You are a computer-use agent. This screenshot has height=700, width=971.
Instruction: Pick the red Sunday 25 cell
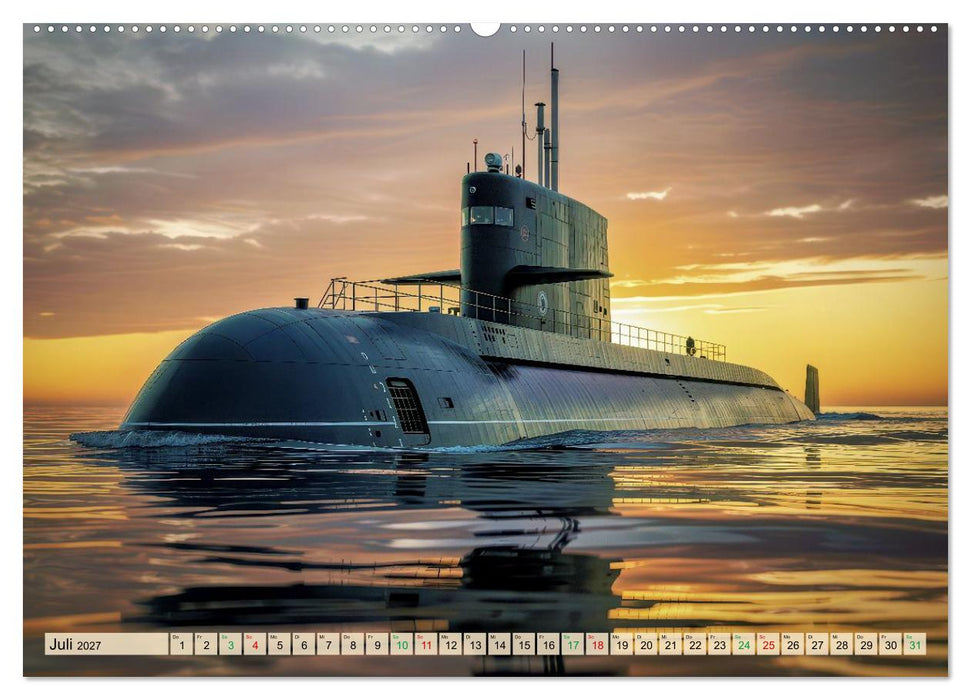(x=769, y=644)
